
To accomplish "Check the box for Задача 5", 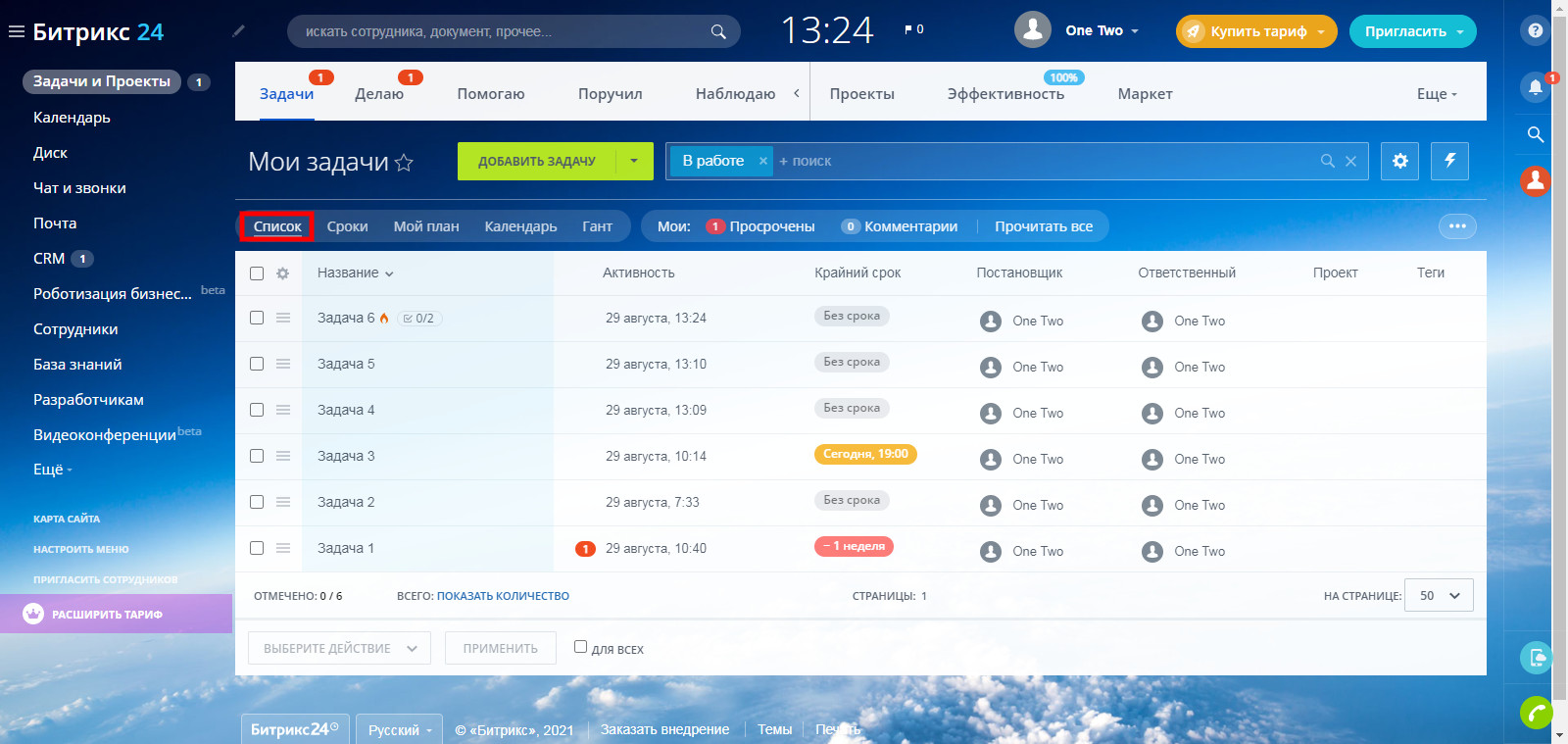I will 257,364.
